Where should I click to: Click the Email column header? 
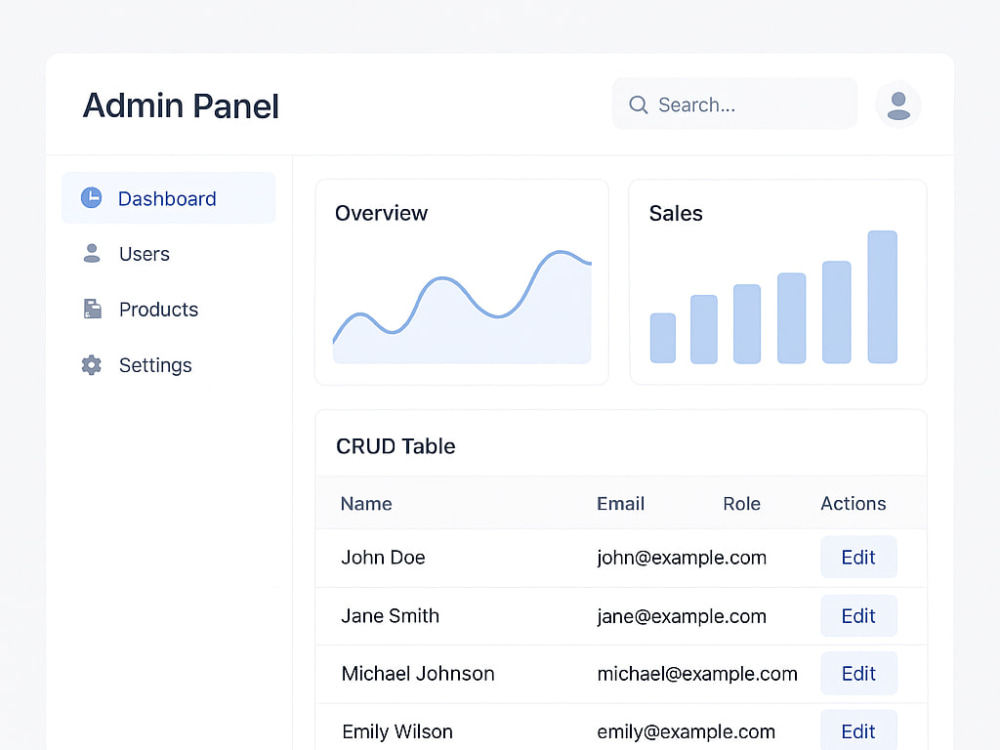(621, 504)
